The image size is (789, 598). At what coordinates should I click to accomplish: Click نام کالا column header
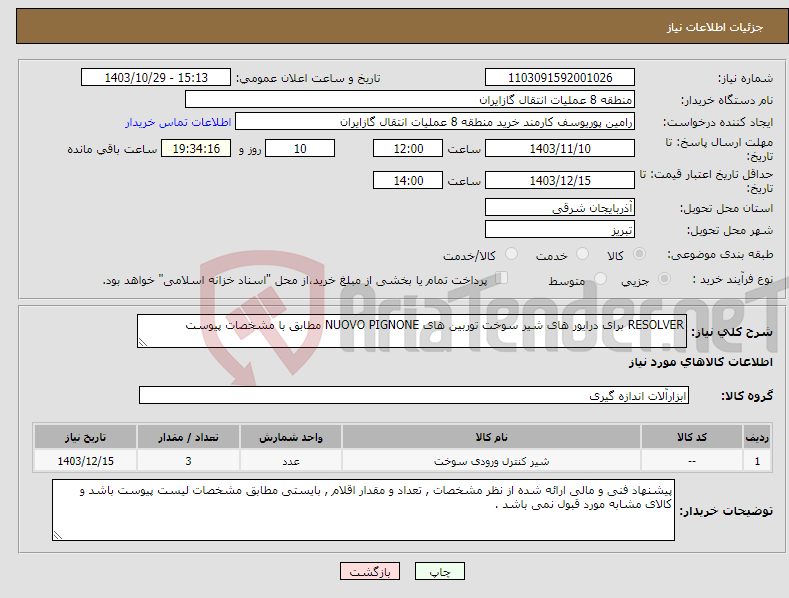pyautogui.click(x=491, y=437)
